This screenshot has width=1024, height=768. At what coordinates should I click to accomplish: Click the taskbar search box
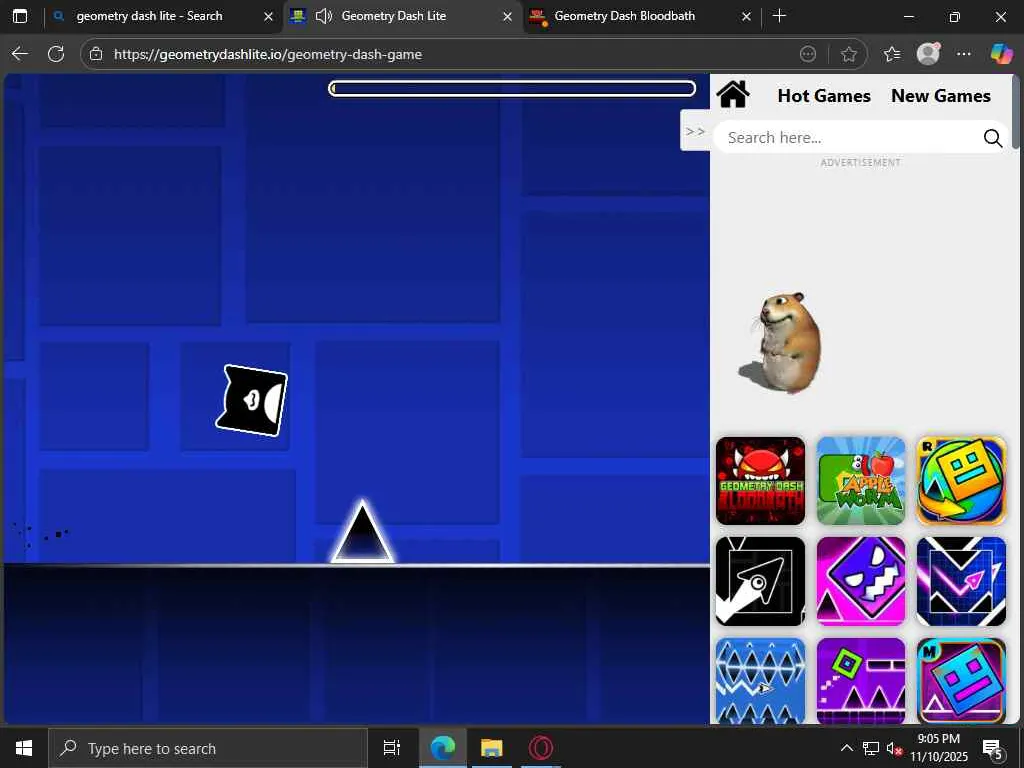208,748
